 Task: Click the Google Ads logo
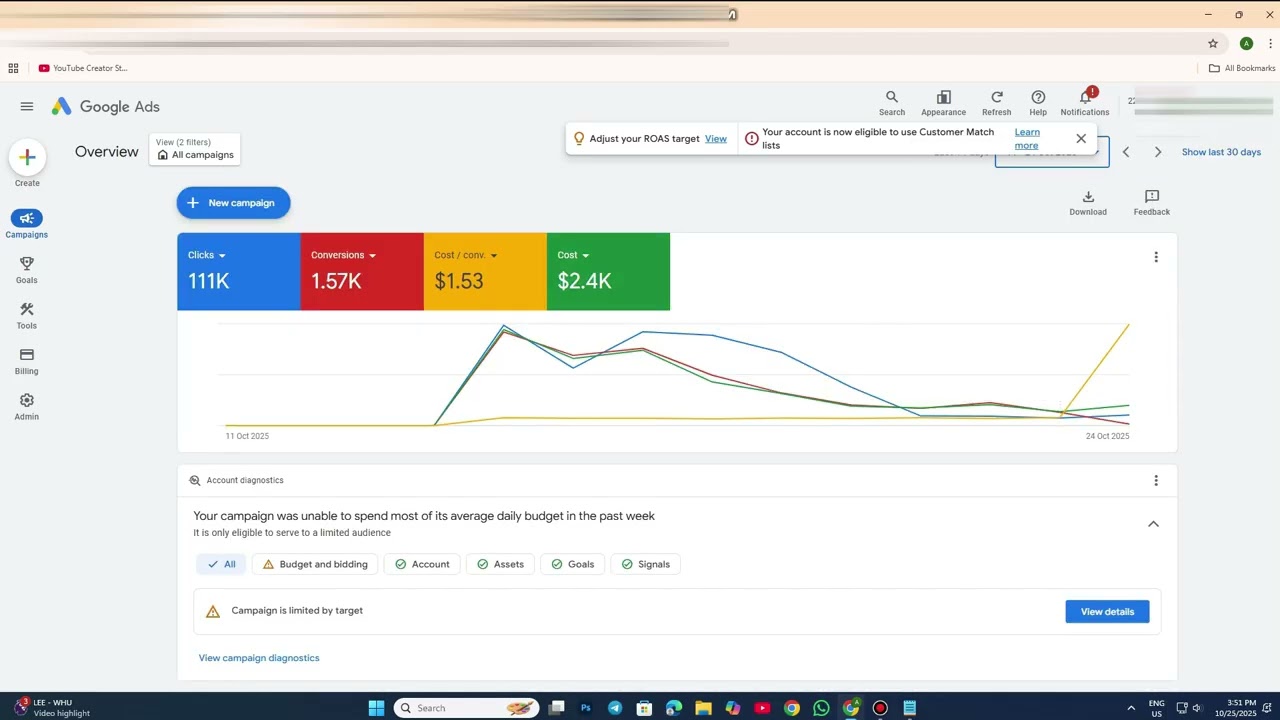coord(106,106)
